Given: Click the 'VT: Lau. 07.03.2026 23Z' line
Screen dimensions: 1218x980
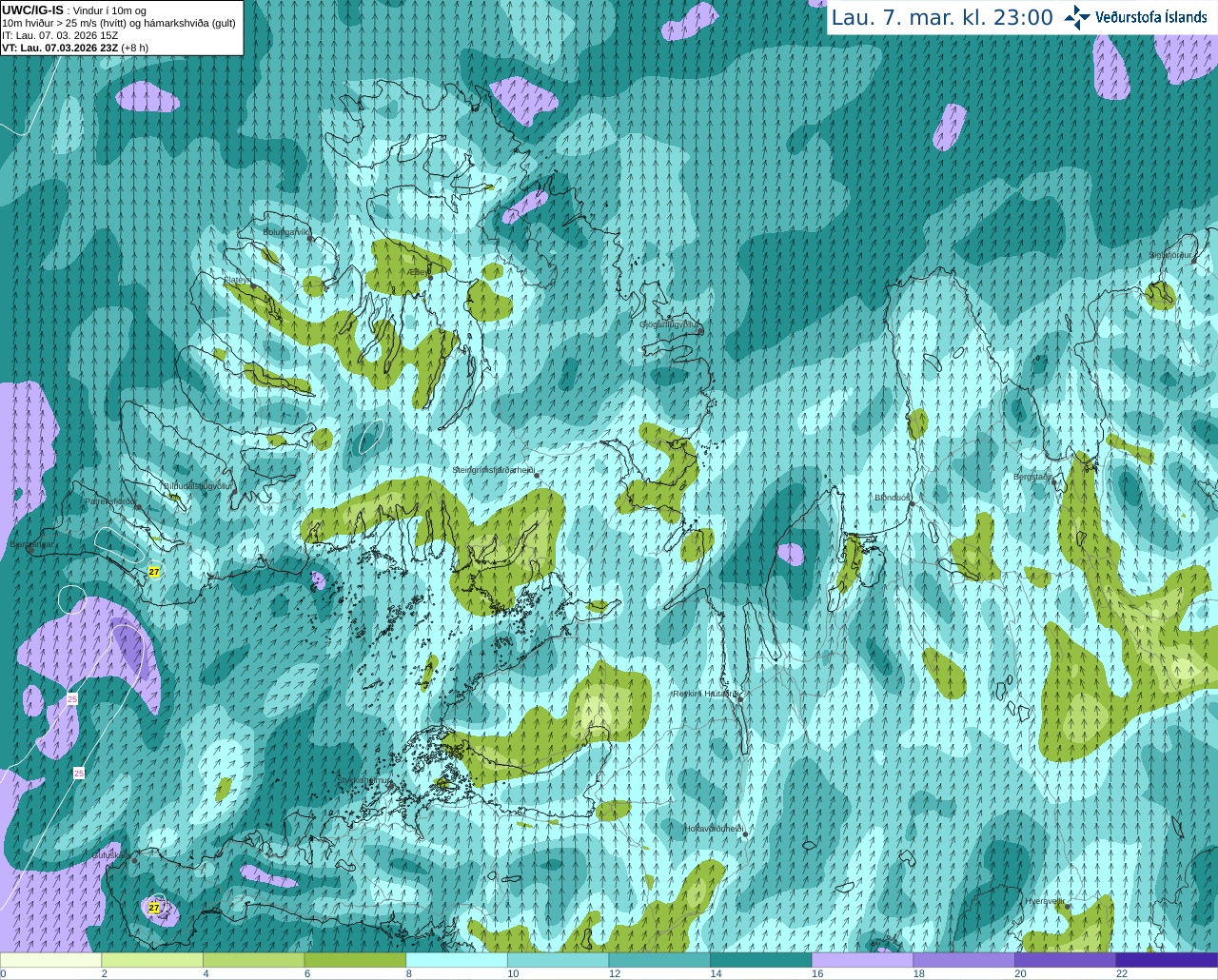Looking at the screenshot, I should point(60,47).
